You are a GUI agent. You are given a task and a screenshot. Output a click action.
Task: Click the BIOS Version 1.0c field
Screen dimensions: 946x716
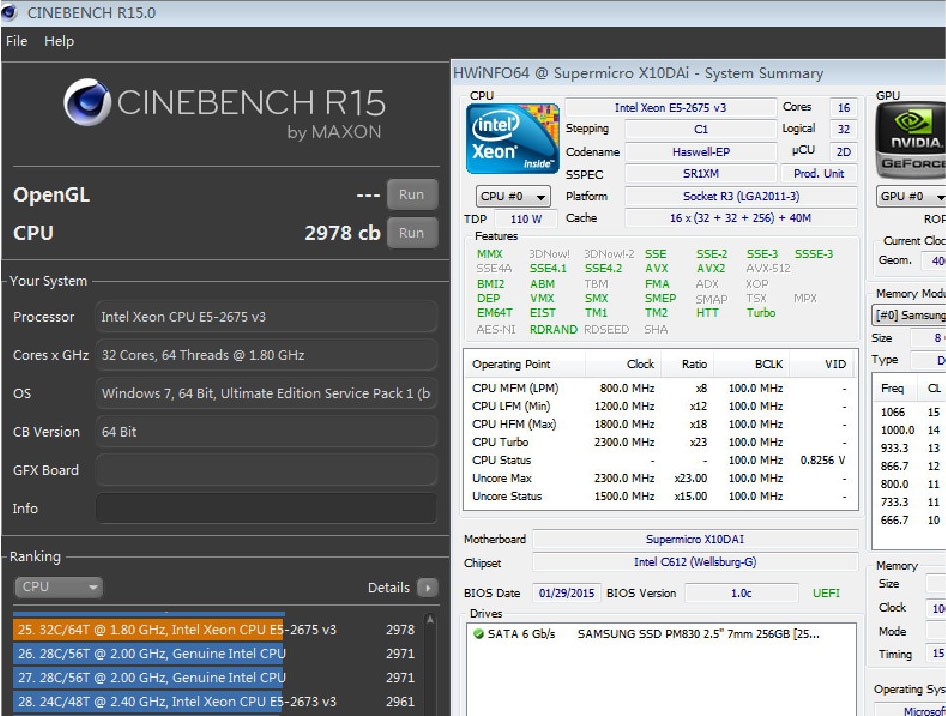741,593
